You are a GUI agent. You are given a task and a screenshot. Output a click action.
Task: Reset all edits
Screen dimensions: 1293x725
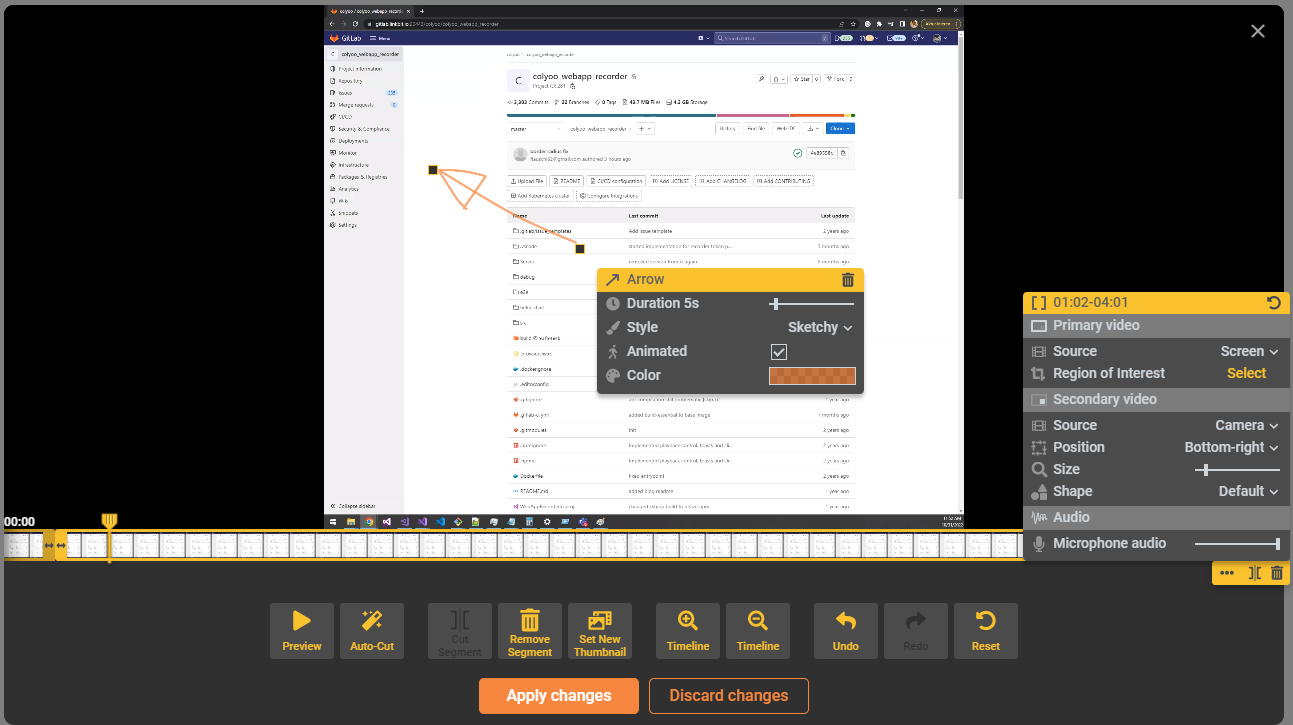click(x=986, y=631)
